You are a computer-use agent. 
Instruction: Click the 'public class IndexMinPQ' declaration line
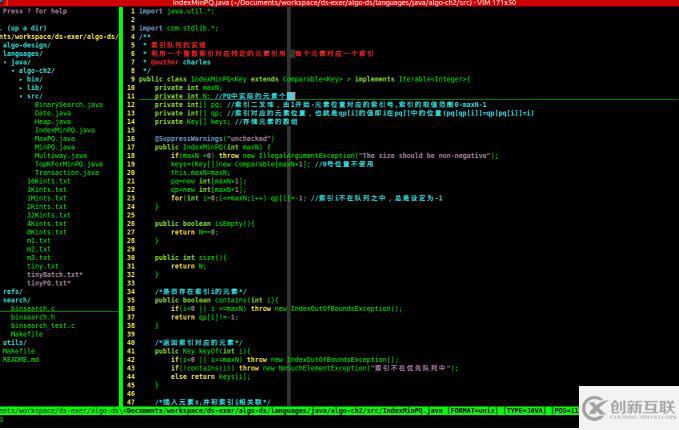coord(304,79)
